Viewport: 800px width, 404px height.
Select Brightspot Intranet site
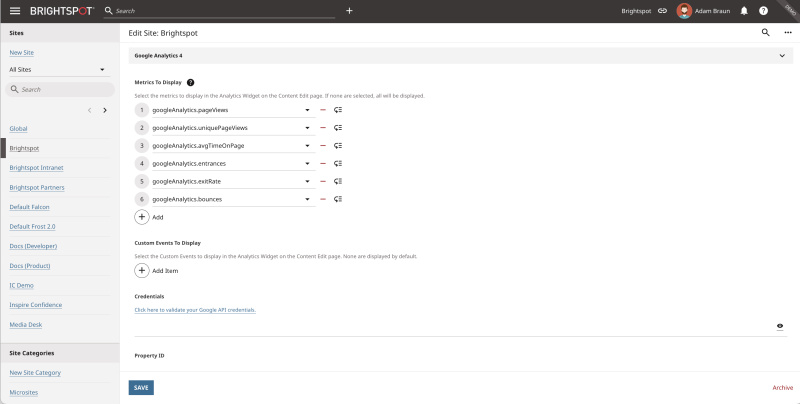click(36, 168)
